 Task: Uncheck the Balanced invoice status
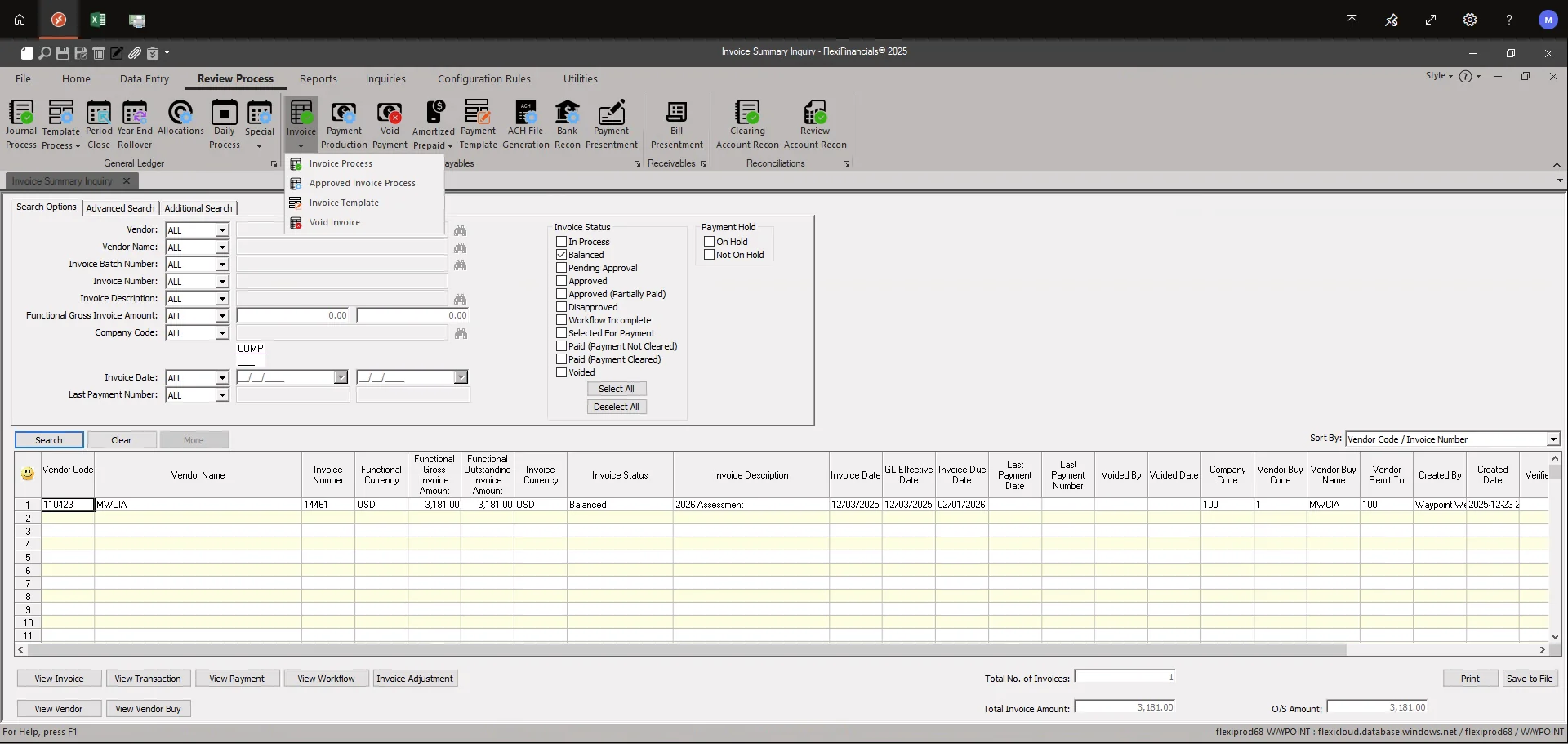click(561, 254)
